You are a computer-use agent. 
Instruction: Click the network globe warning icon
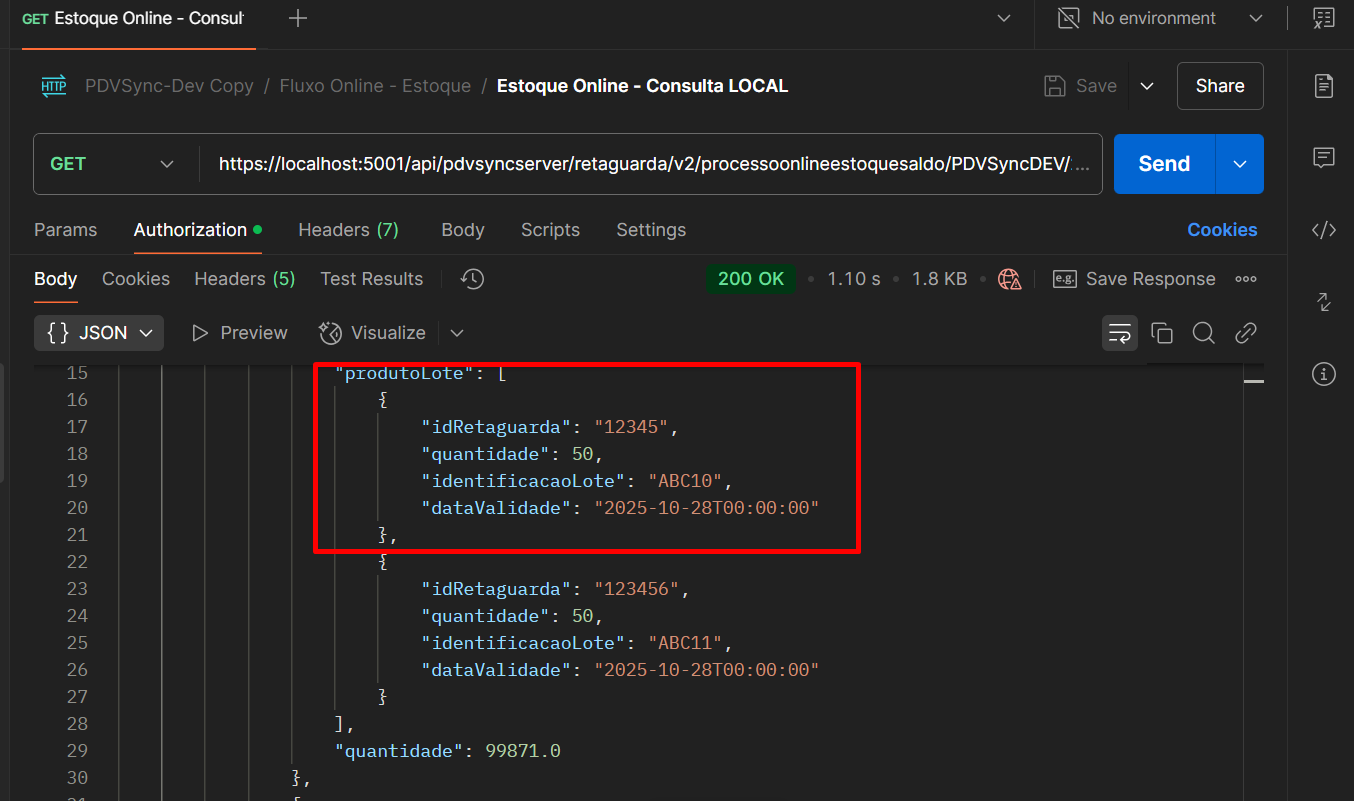tap(1010, 279)
